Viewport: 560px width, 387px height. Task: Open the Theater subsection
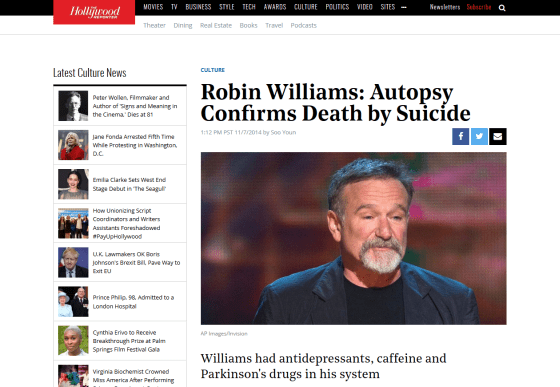tap(154, 25)
